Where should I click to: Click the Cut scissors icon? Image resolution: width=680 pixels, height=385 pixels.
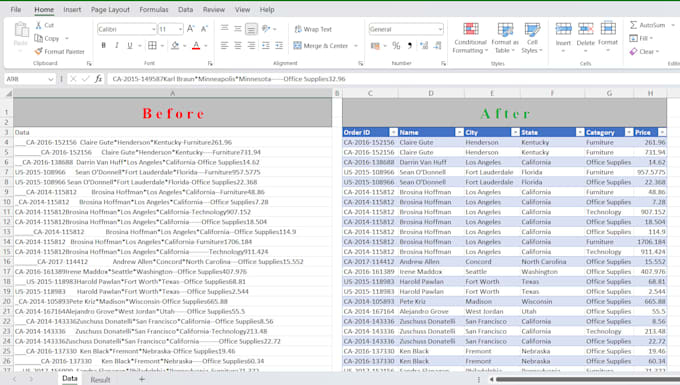click(39, 25)
